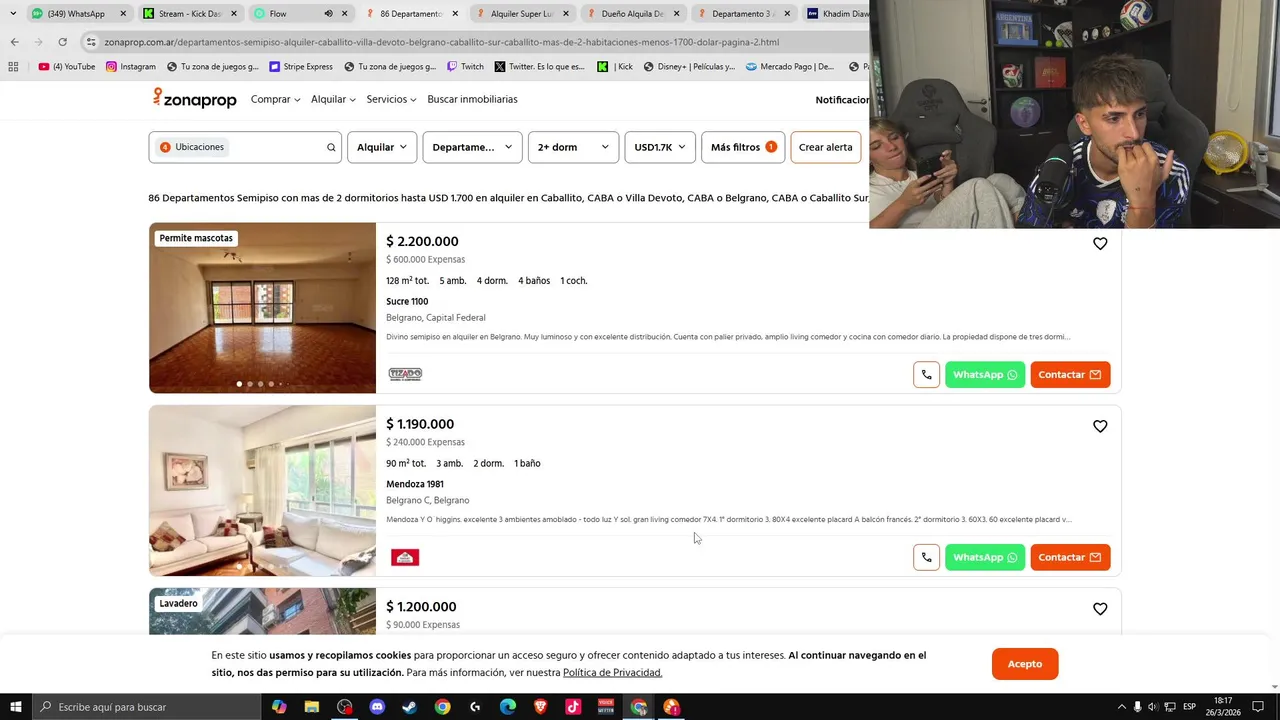Click Contactar on the Mendoza 1981 listing

[1070, 557]
